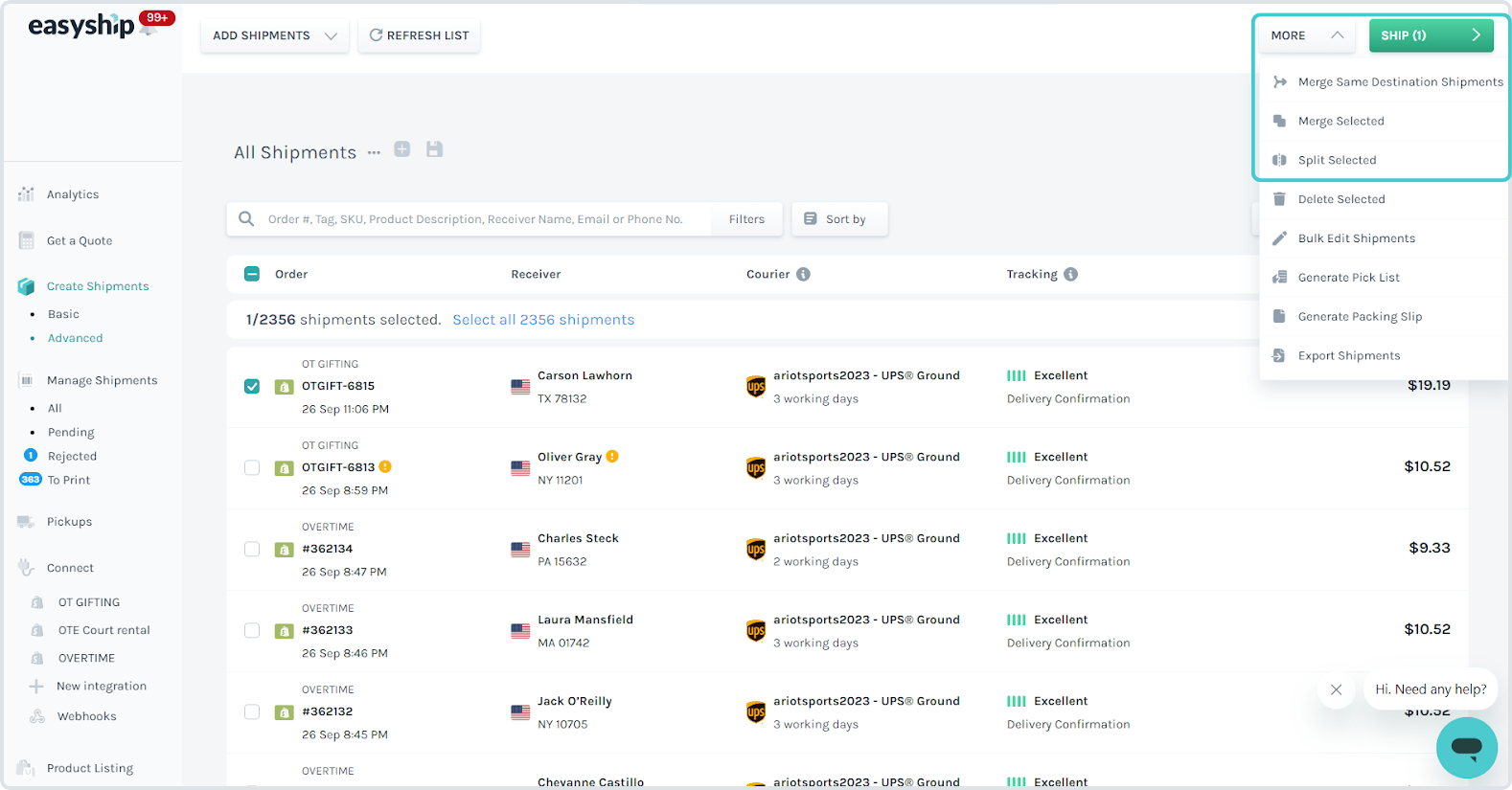Click the Easyship logo

pyautogui.click(x=81, y=26)
